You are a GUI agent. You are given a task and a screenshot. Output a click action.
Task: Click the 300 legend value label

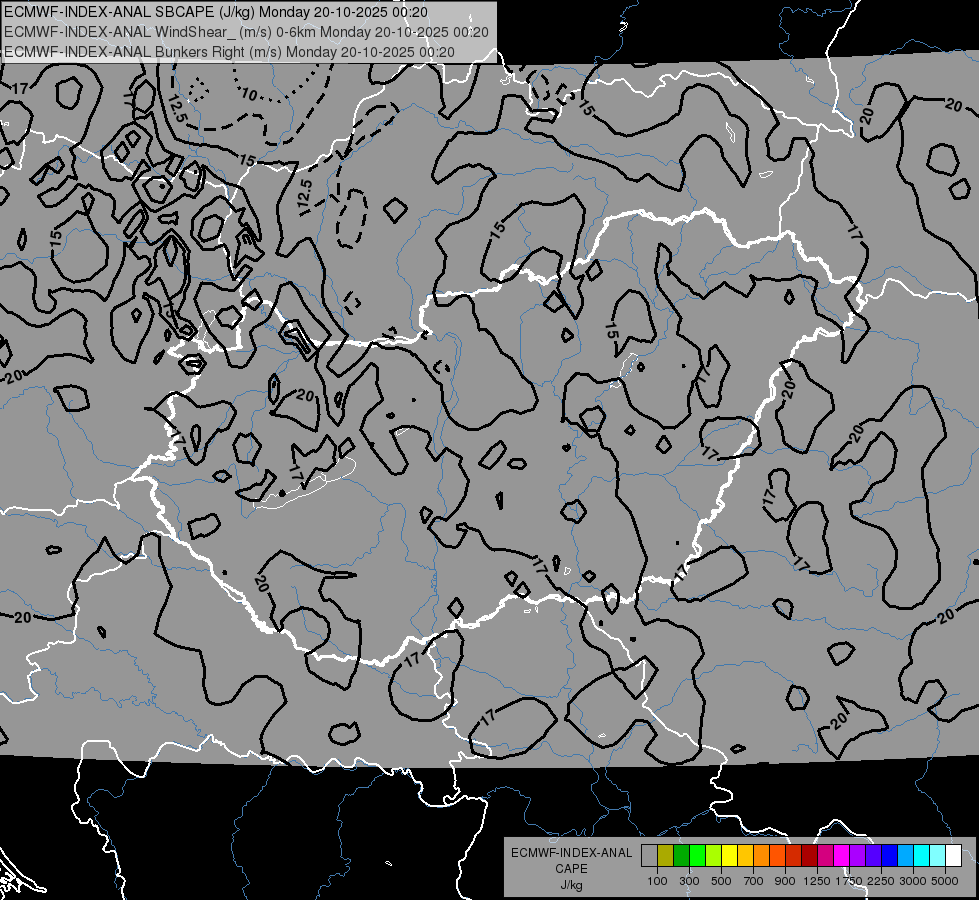(x=689, y=881)
